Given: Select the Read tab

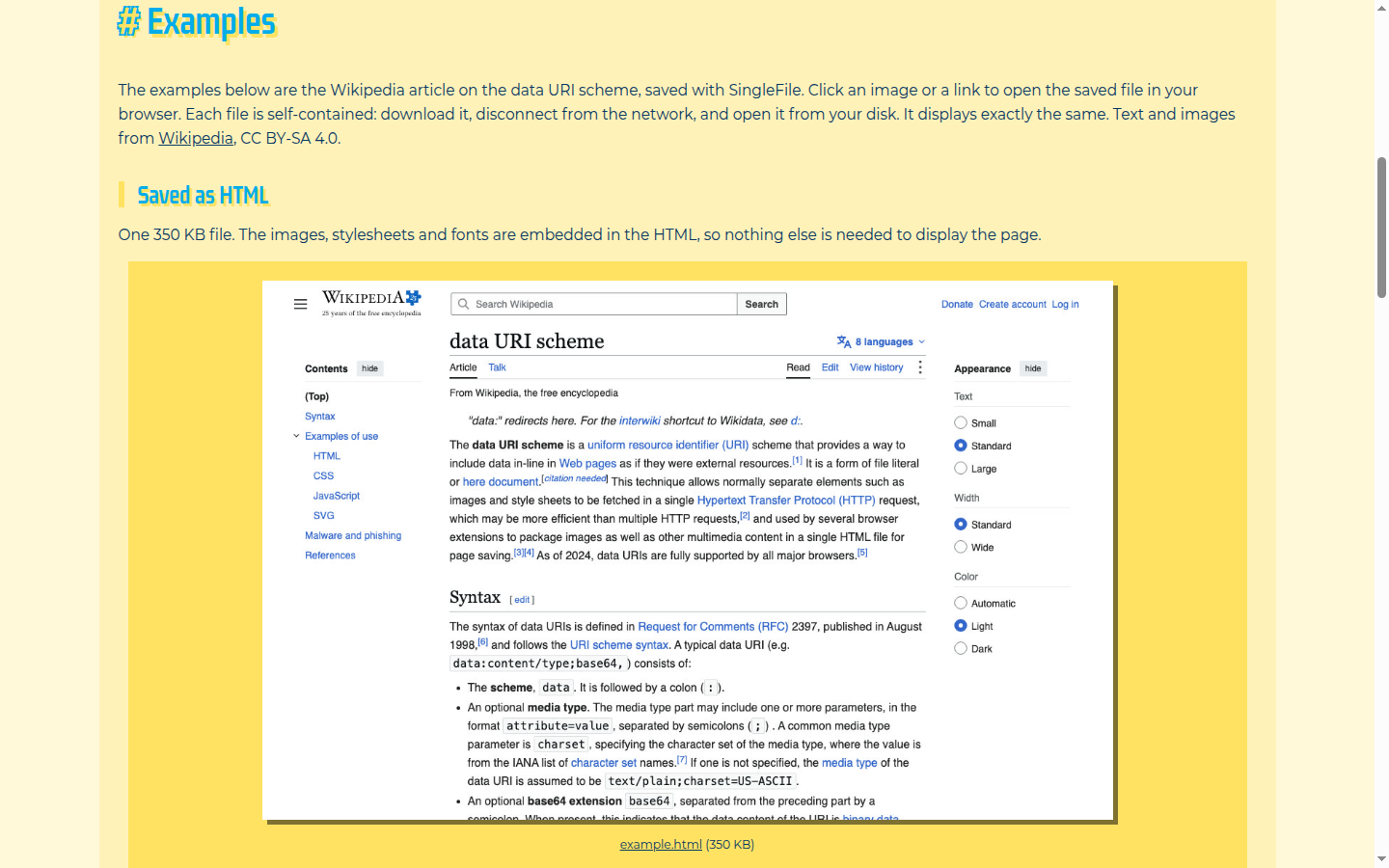Looking at the screenshot, I should pyautogui.click(x=799, y=367).
